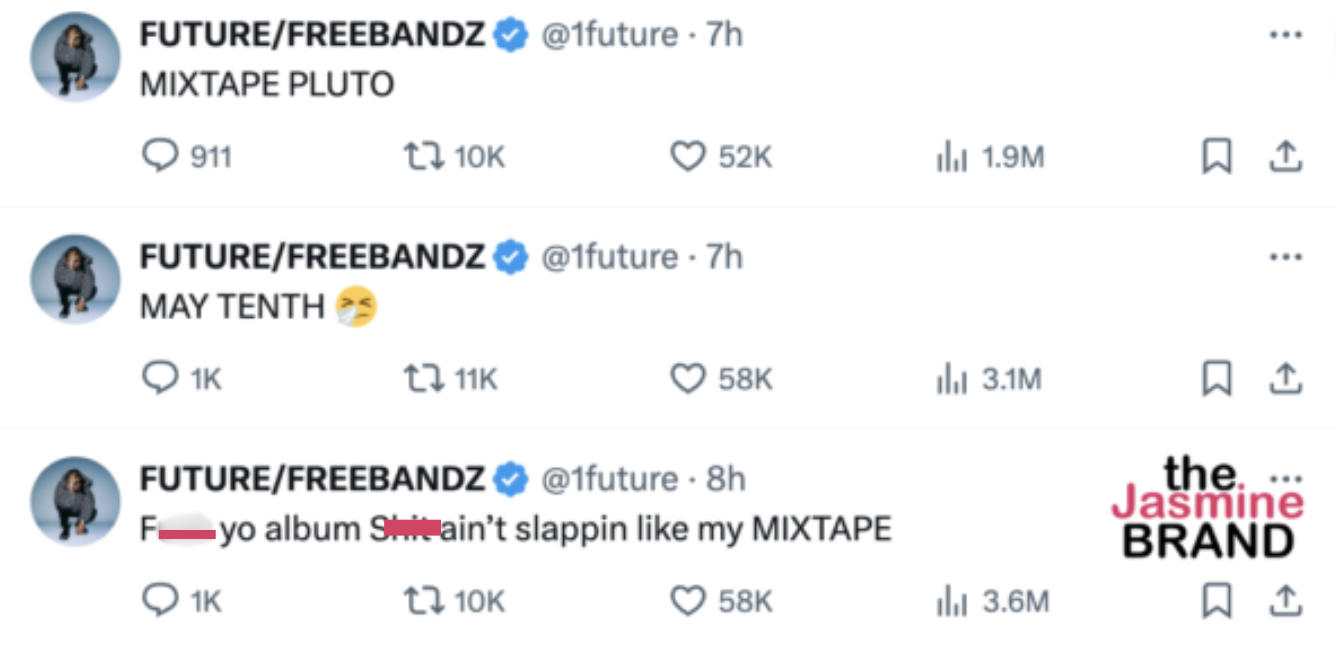Click the share icon on the bottom tweet

click(x=1287, y=601)
